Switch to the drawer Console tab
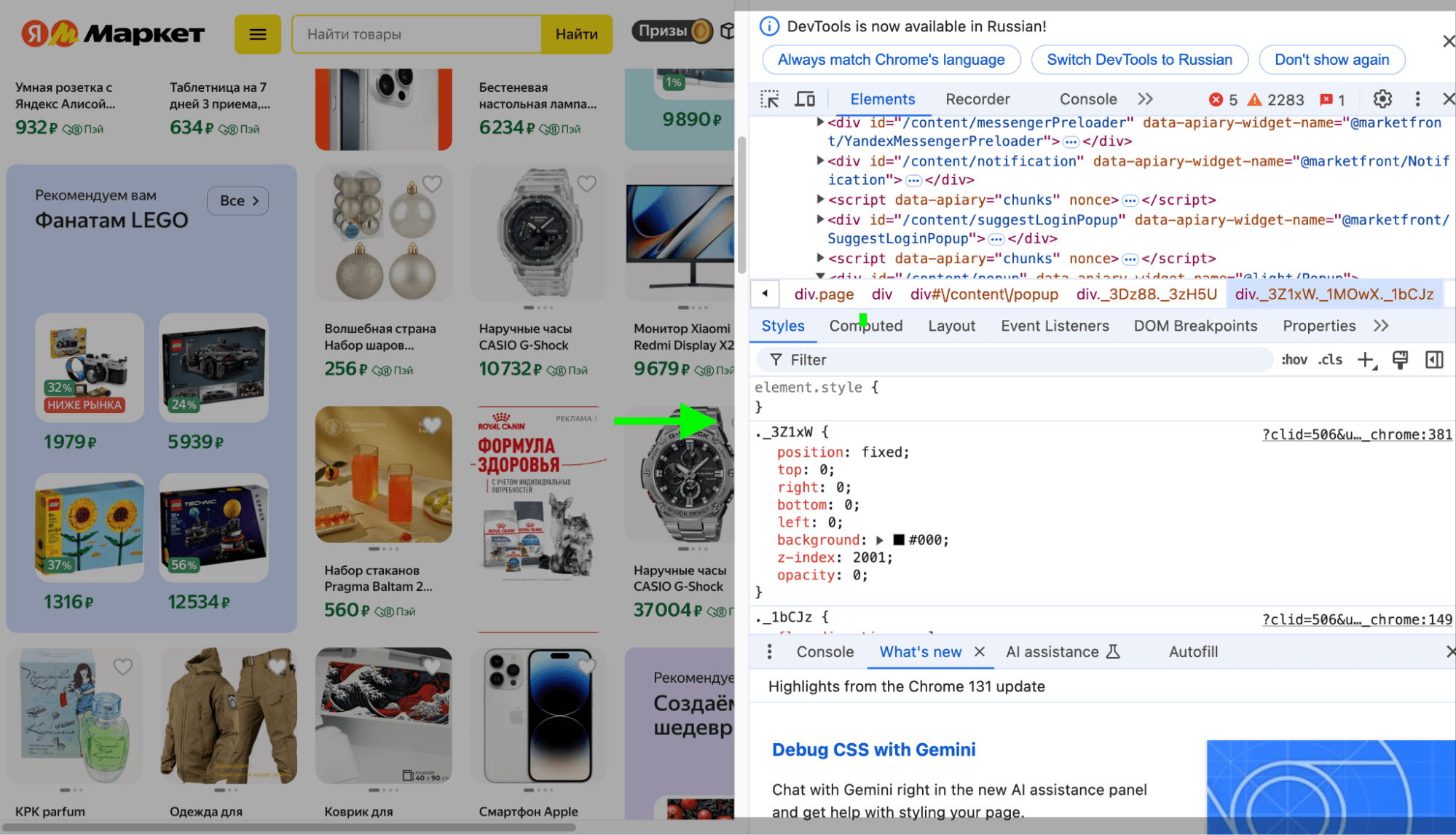 (825, 651)
